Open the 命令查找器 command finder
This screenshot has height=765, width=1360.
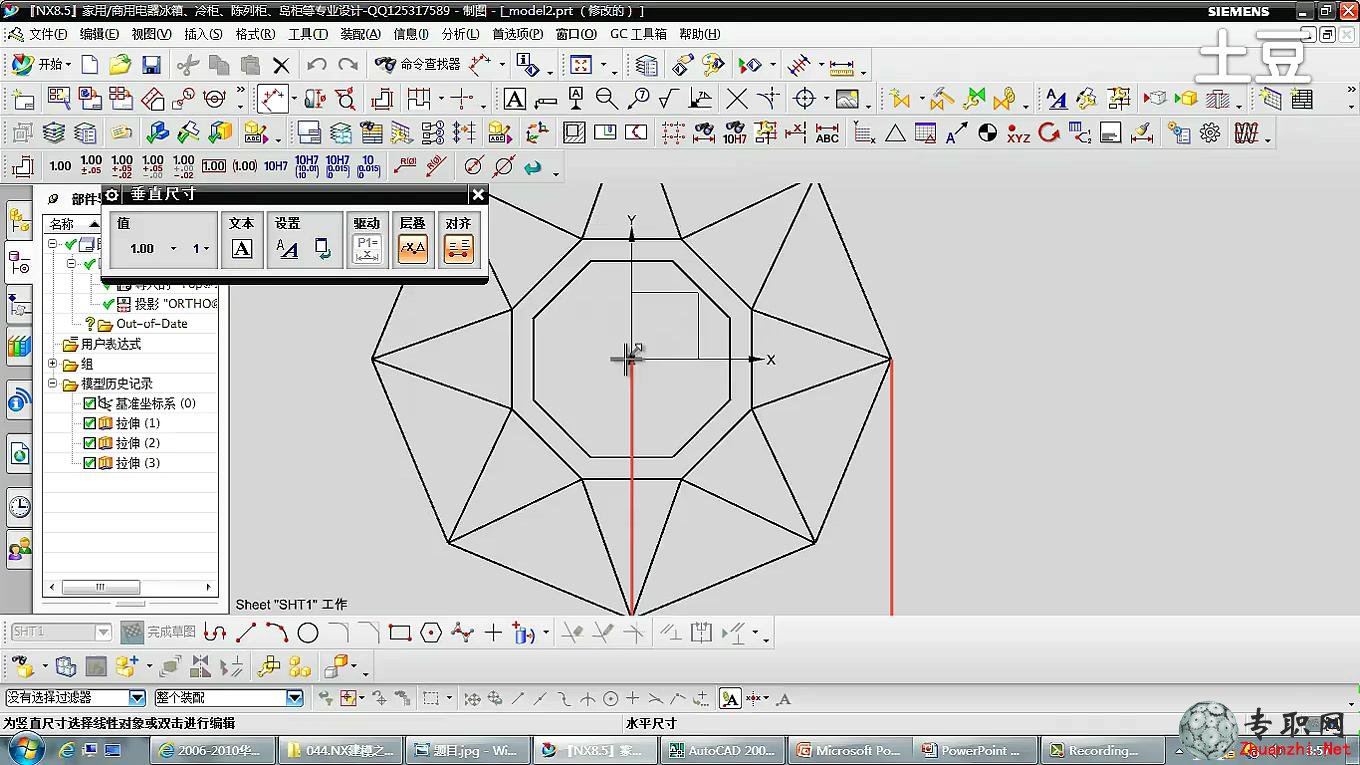(418, 65)
